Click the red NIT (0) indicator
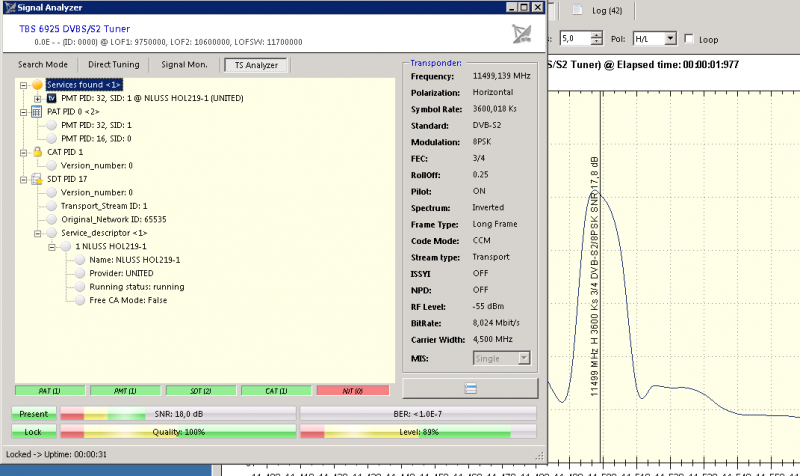 tap(352, 390)
